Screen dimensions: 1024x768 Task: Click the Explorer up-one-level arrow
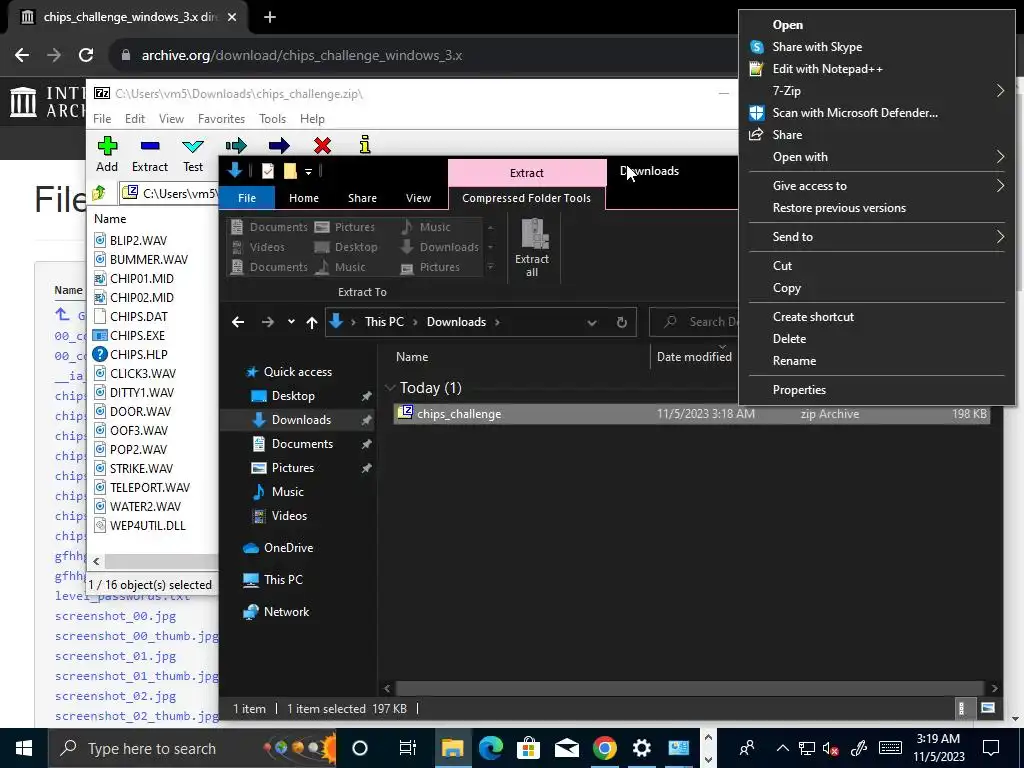click(x=312, y=322)
